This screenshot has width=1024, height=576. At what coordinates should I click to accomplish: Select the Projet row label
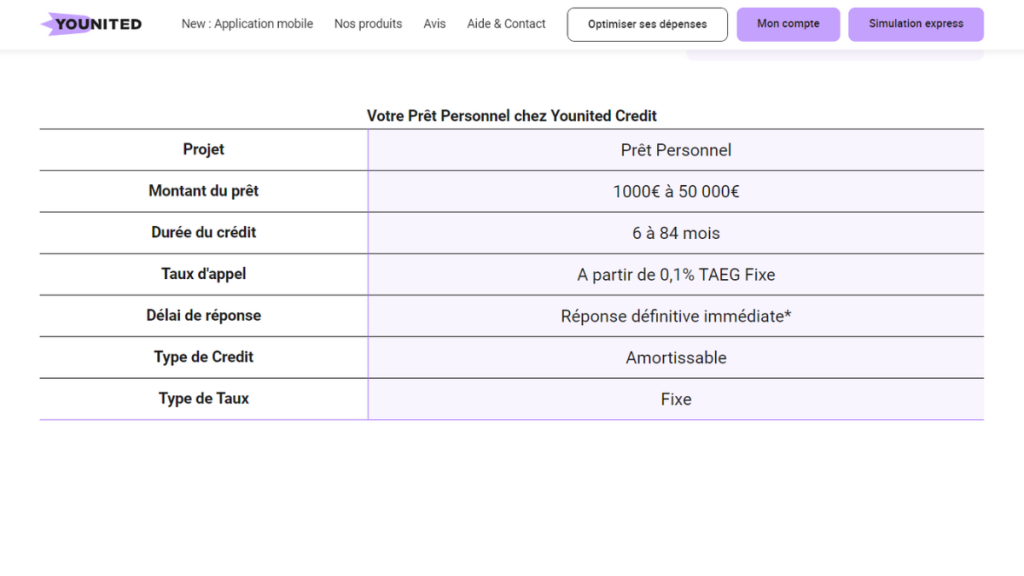[204, 150]
